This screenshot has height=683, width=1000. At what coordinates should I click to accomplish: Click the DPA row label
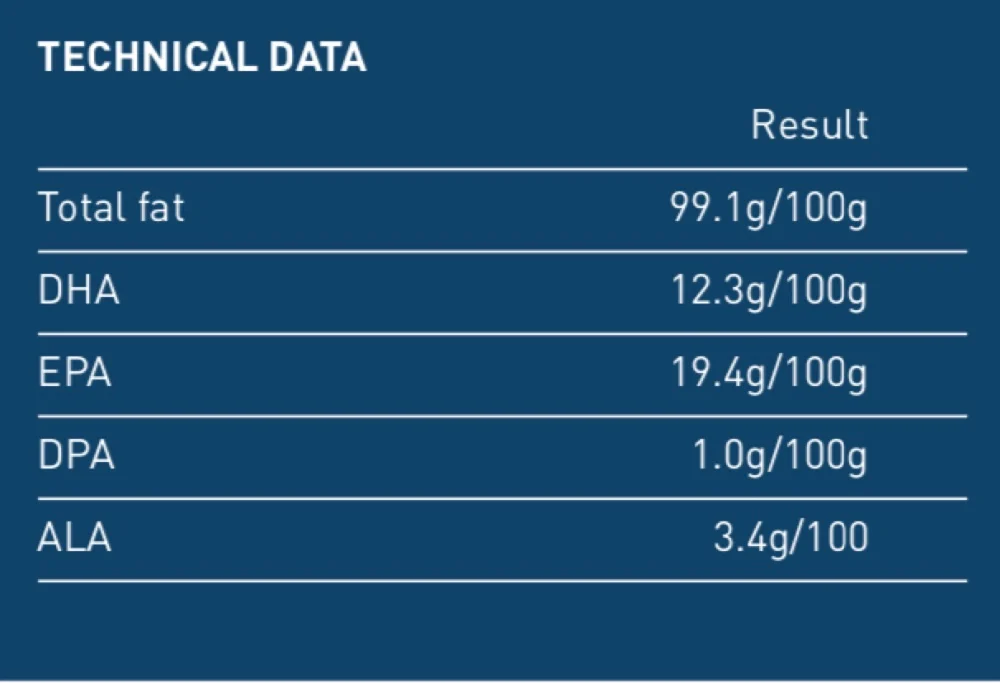click(x=76, y=455)
